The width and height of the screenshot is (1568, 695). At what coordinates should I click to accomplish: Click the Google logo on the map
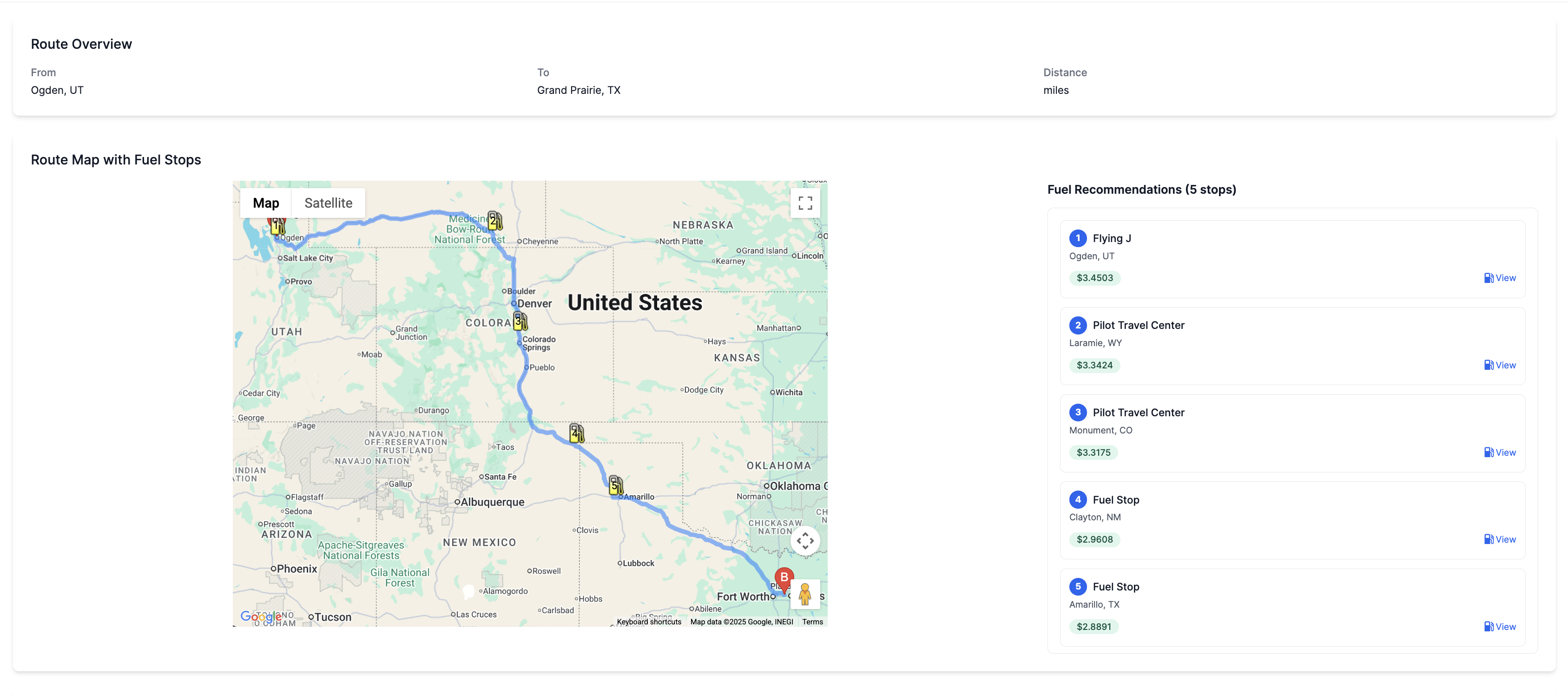click(x=261, y=616)
